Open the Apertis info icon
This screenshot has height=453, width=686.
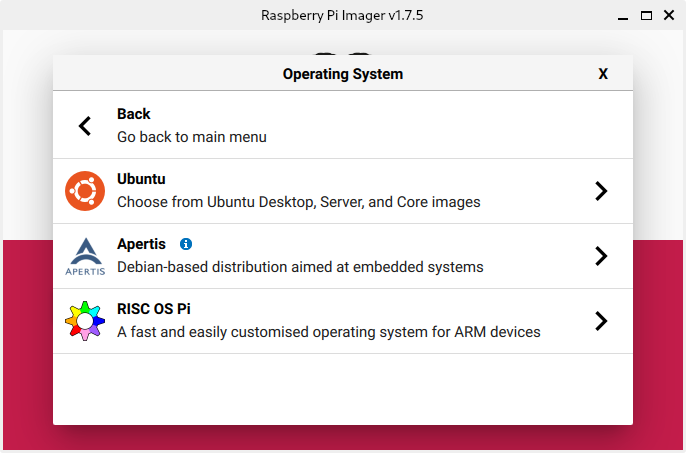186,244
